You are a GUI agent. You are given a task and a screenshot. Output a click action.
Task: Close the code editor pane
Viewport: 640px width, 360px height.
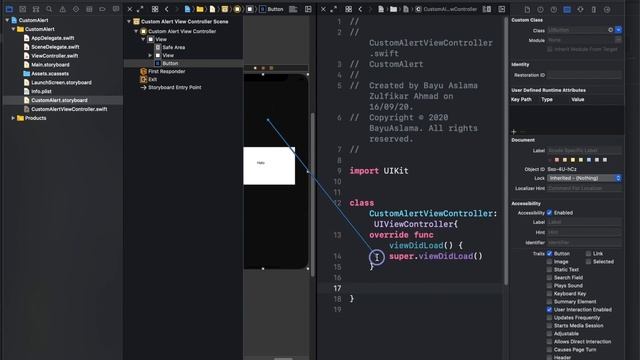pyautogui.click(x=323, y=9)
